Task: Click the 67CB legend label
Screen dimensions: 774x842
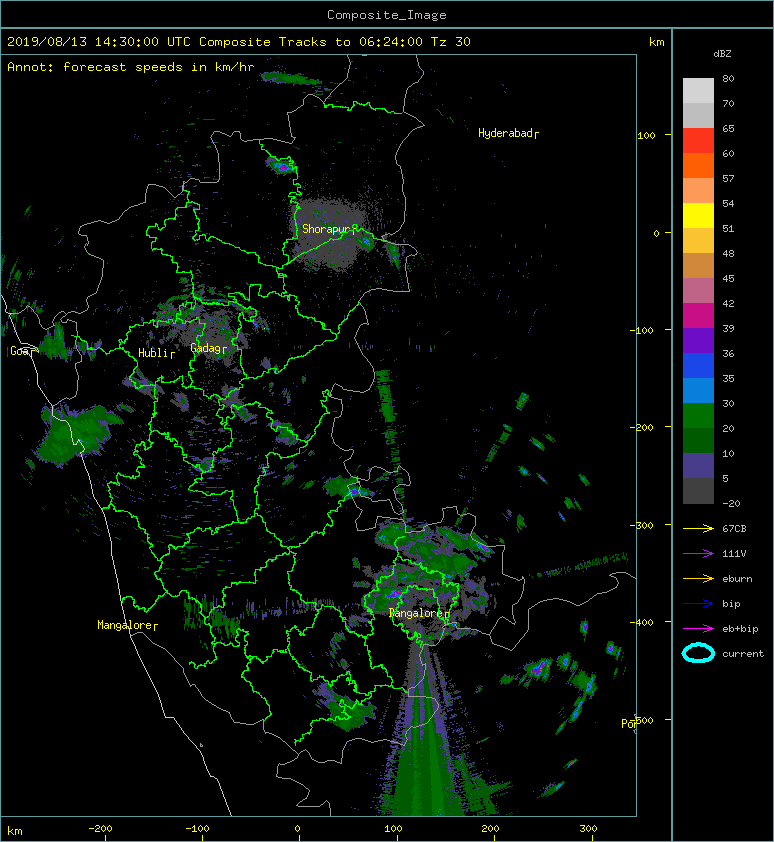Action: click(734, 528)
